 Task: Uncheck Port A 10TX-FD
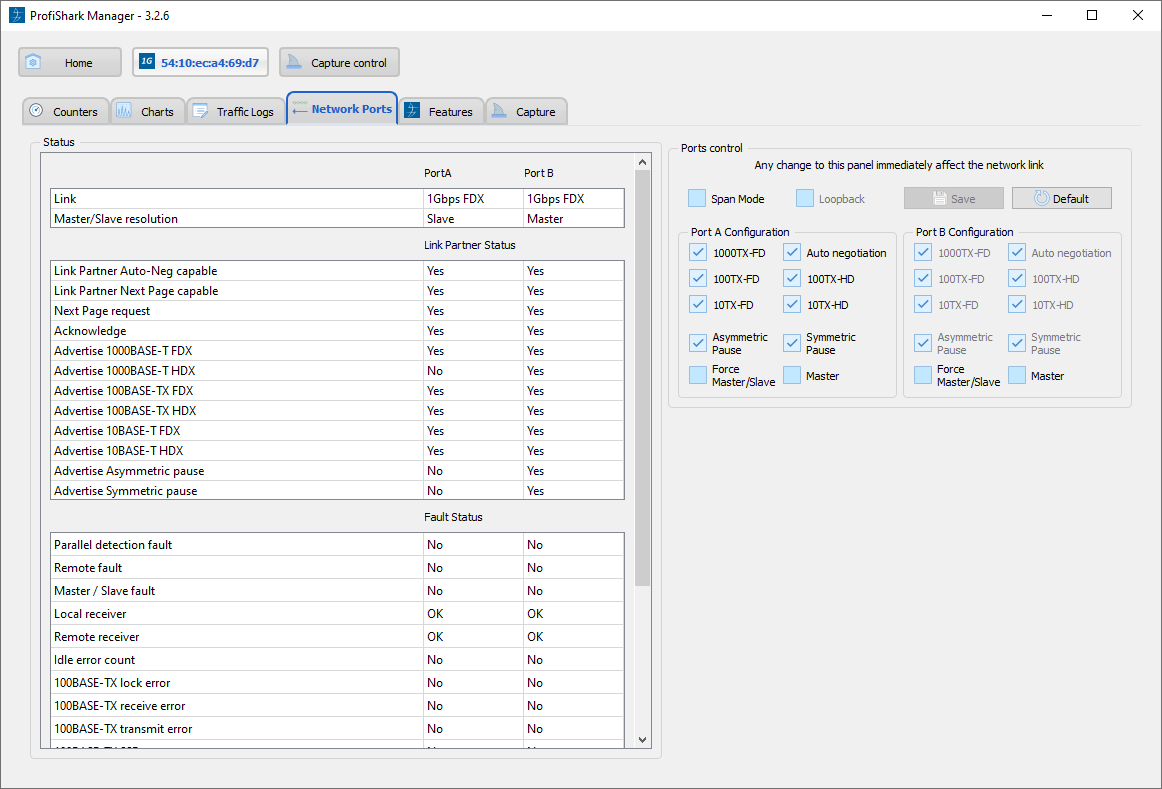(697, 304)
